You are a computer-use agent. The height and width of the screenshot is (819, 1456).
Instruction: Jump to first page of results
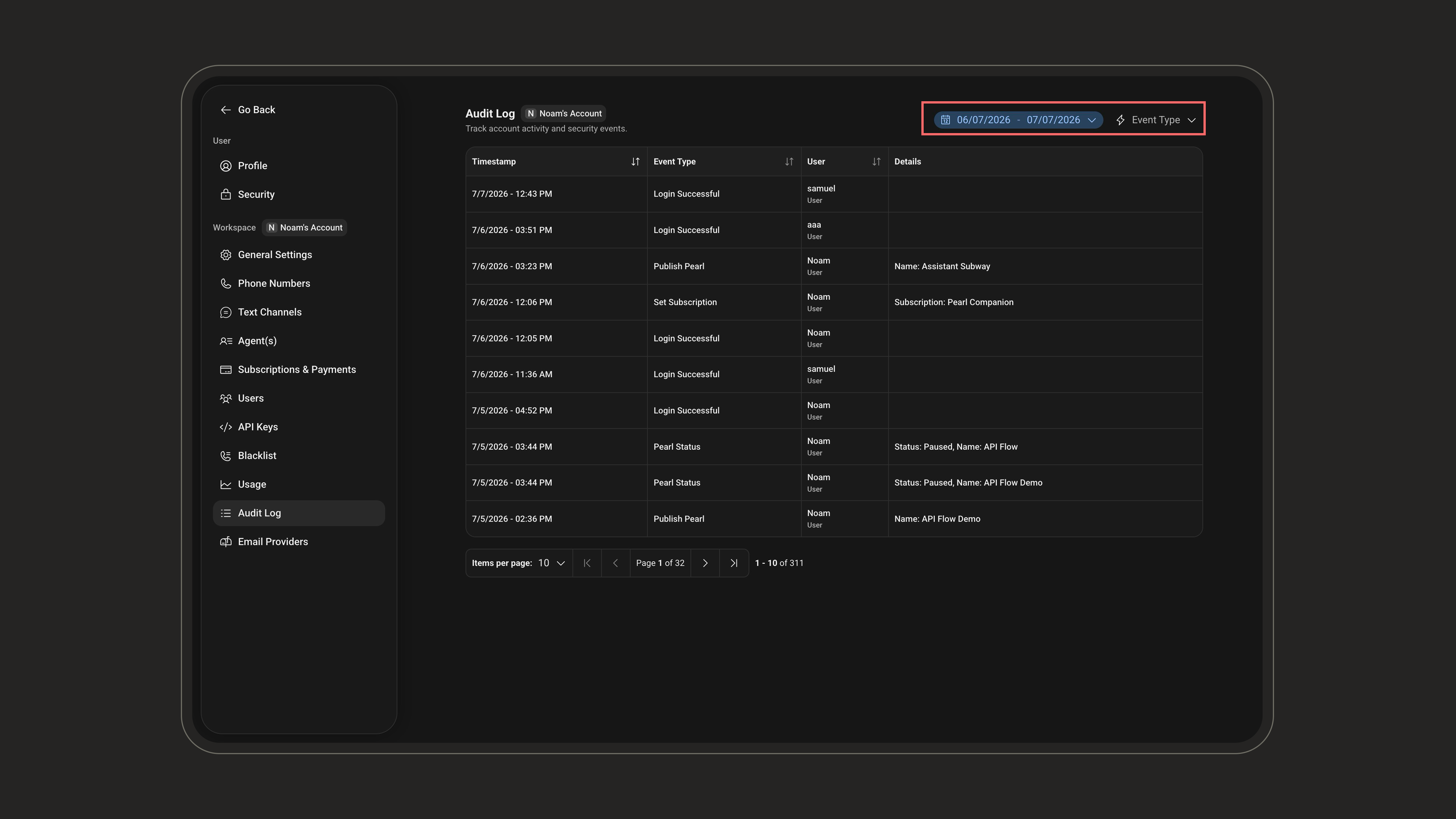(x=587, y=563)
